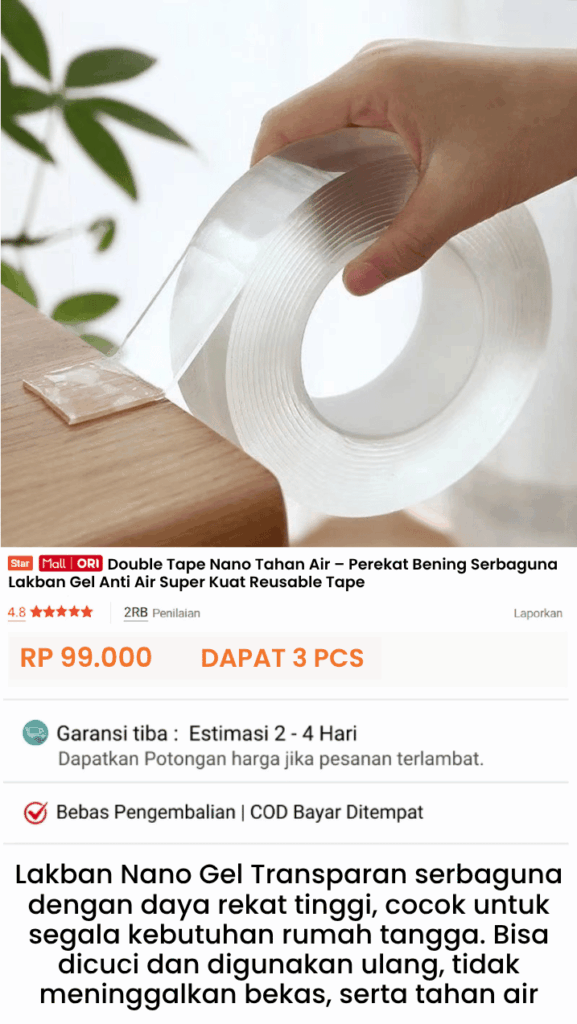The width and height of the screenshot is (577, 1024).
Task: Click the Lakban Nano Gel description text
Action: tap(288, 934)
